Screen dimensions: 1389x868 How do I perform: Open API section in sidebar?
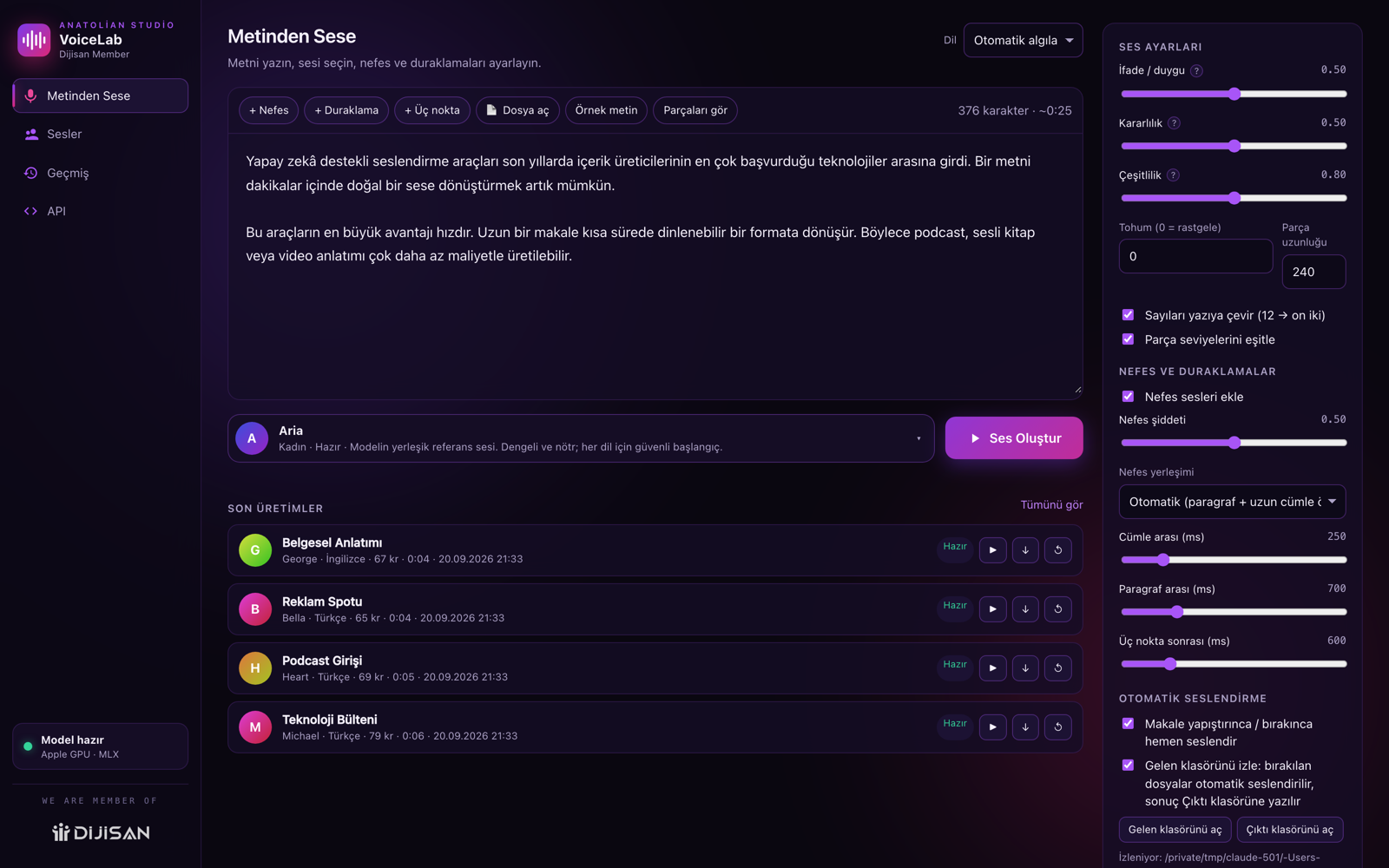(100, 211)
